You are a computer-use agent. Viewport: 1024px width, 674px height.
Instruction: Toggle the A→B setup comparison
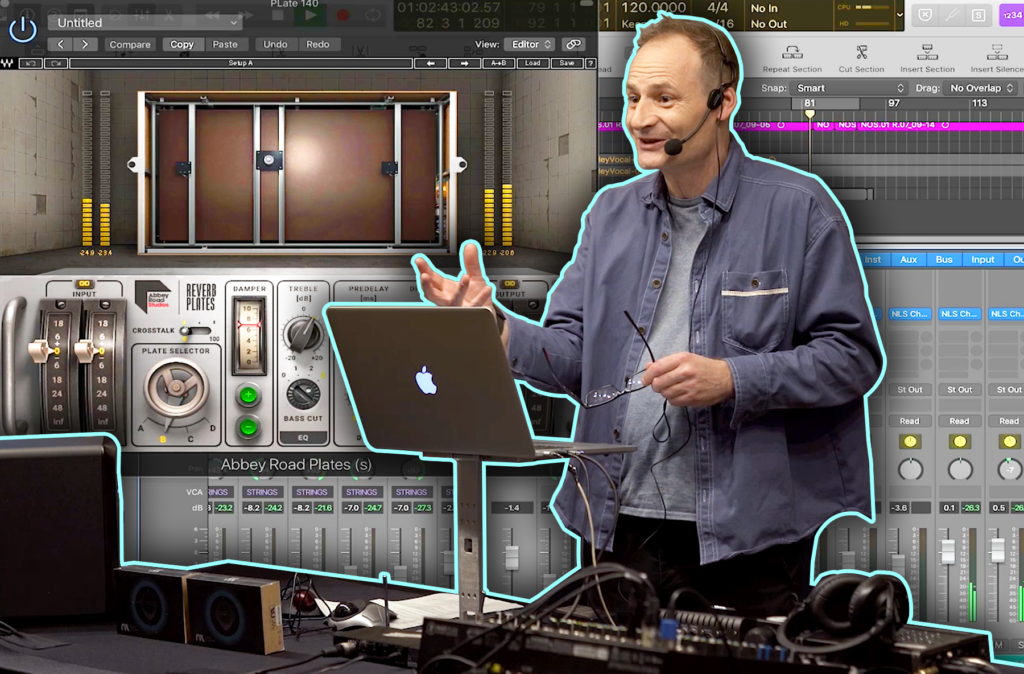498,63
